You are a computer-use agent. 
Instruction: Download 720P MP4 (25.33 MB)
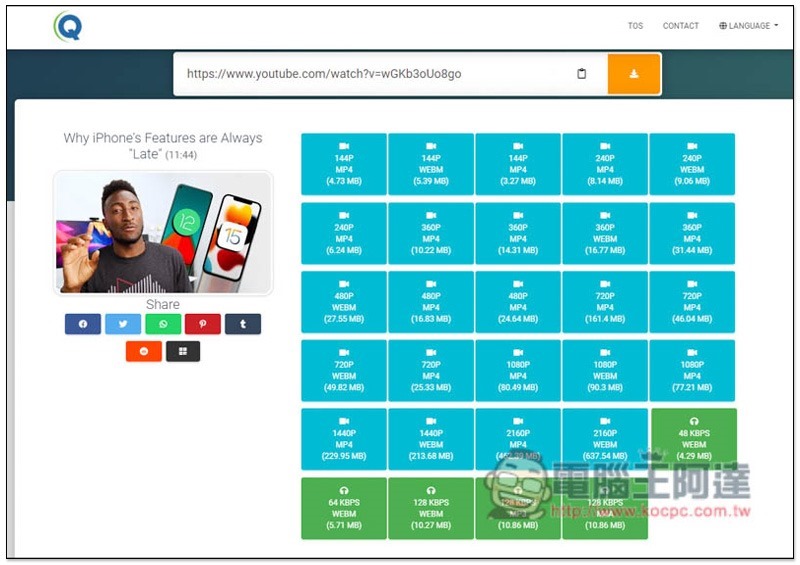point(431,371)
